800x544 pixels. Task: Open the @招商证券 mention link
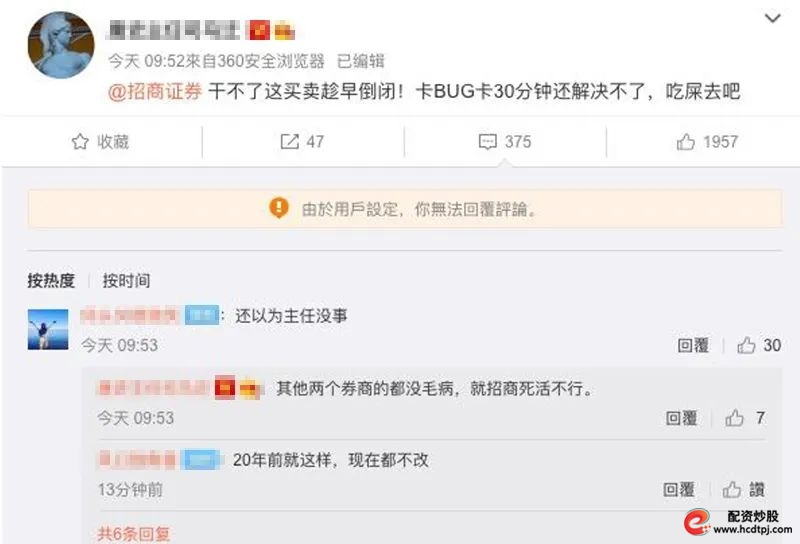(x=155, y=91)
